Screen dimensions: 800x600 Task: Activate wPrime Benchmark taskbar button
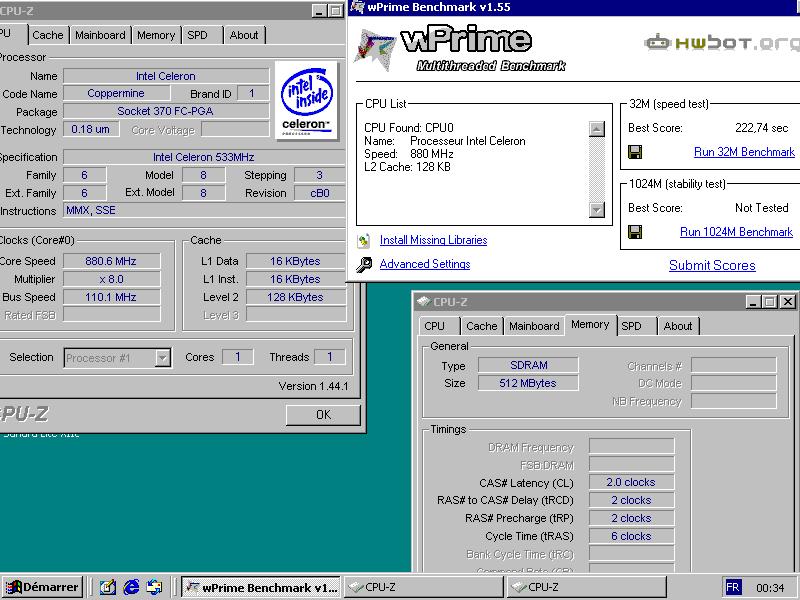click(x=262, y=587)
